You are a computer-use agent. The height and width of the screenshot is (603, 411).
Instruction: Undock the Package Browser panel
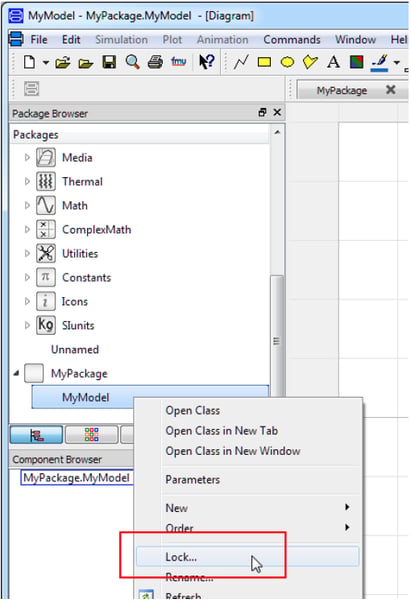262,112
